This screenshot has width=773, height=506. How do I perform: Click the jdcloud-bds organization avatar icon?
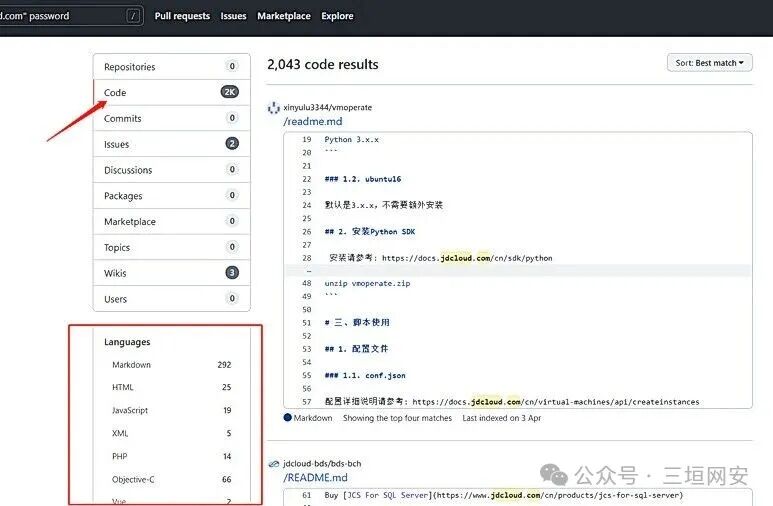point(274,464)
